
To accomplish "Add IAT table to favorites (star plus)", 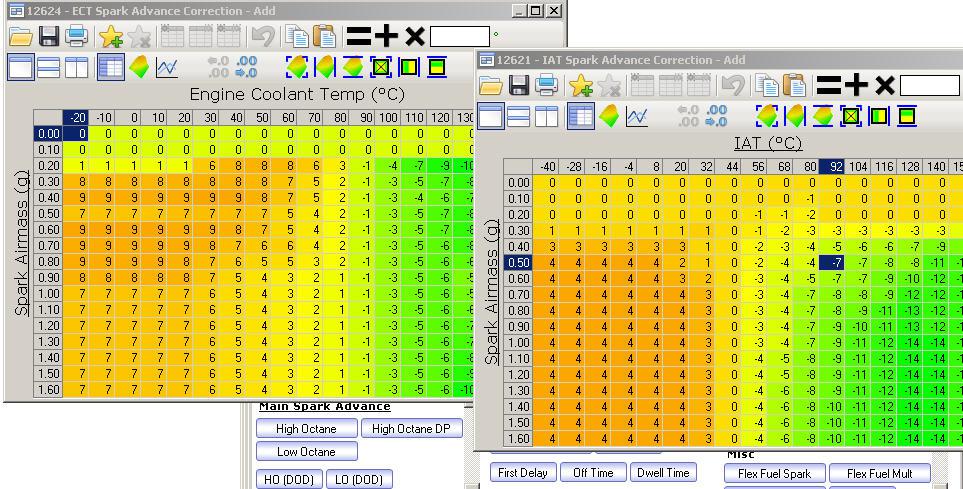I will 580,85.
